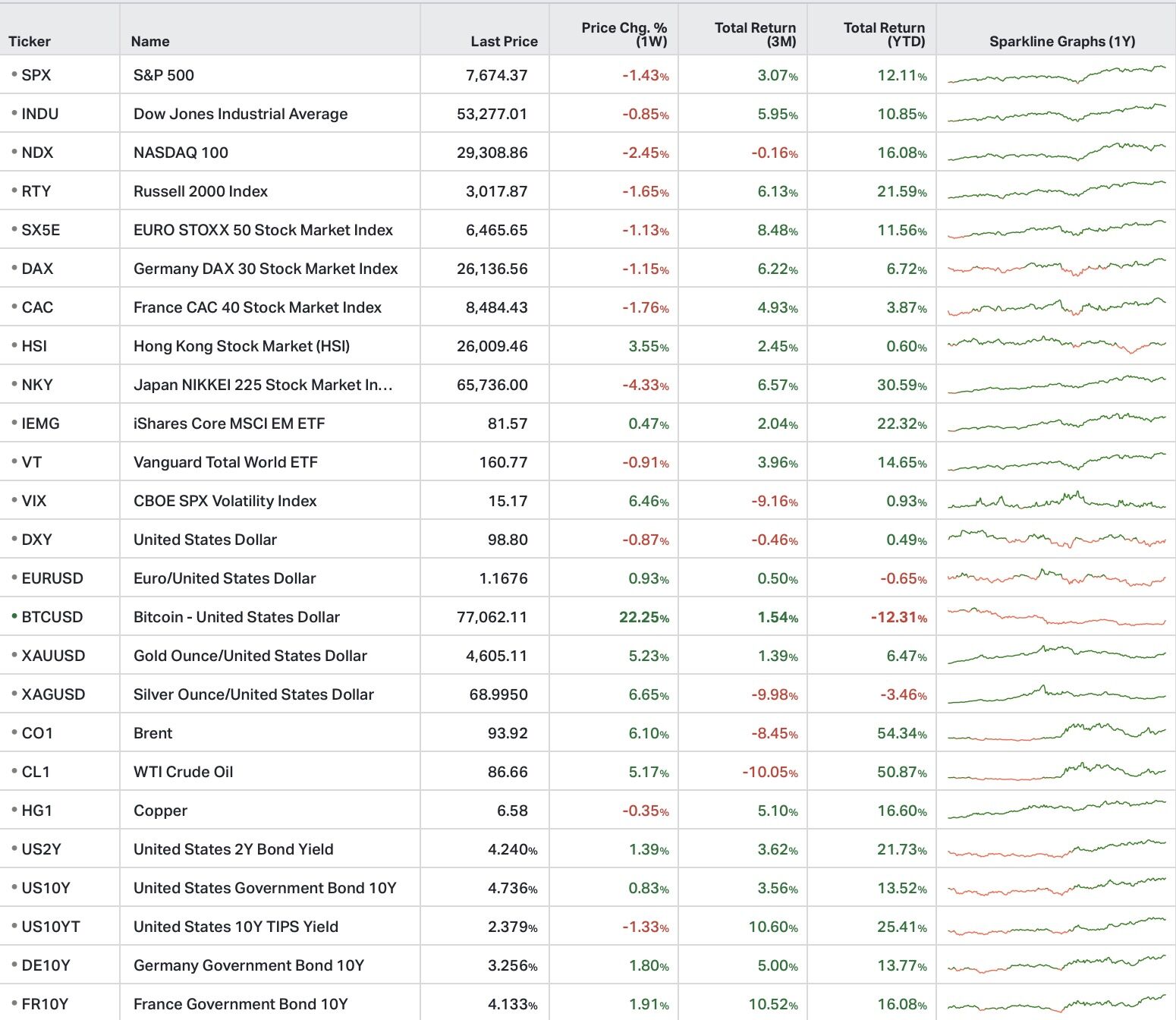View the VIX sparkline graph
The width and height of the screenshot is (1176, 1020).
pyautogui.click(x=1056, y=500)
